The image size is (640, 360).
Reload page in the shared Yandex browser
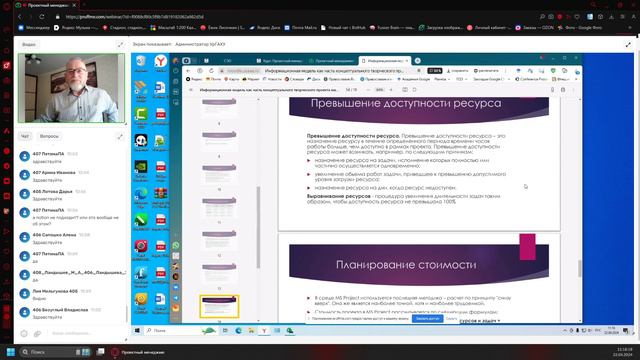(211, 71)
